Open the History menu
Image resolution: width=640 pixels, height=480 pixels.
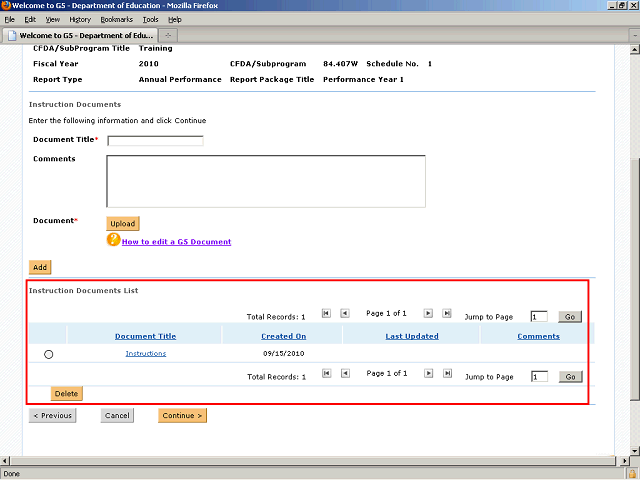(80, 20)
